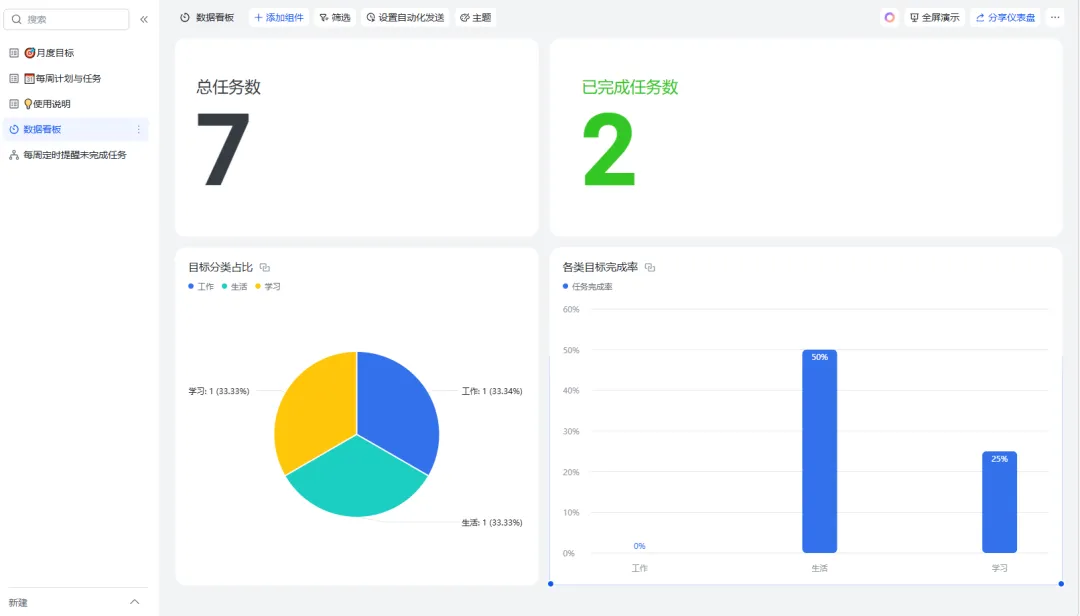Click 添加组件 button

pyautogui.click(x=279, y=18)
